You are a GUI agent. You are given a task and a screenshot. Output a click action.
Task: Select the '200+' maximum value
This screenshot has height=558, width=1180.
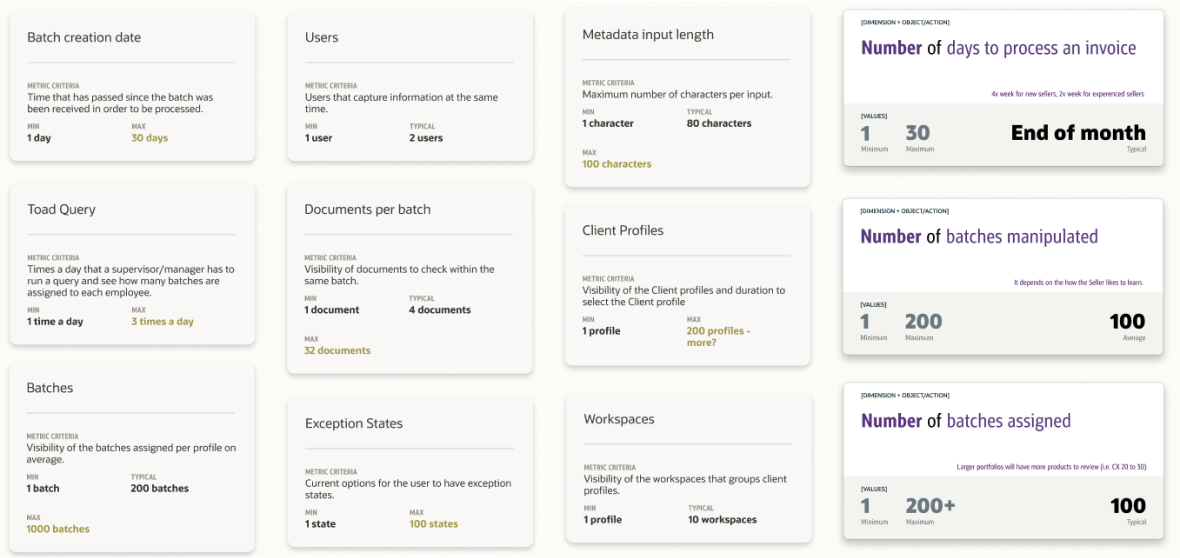point(930,505)
